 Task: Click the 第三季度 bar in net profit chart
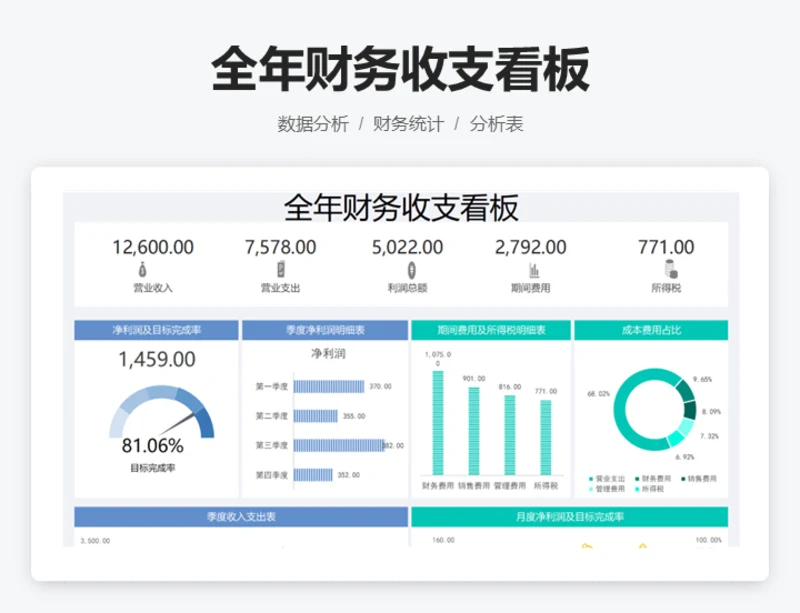[x=339, y=446]
